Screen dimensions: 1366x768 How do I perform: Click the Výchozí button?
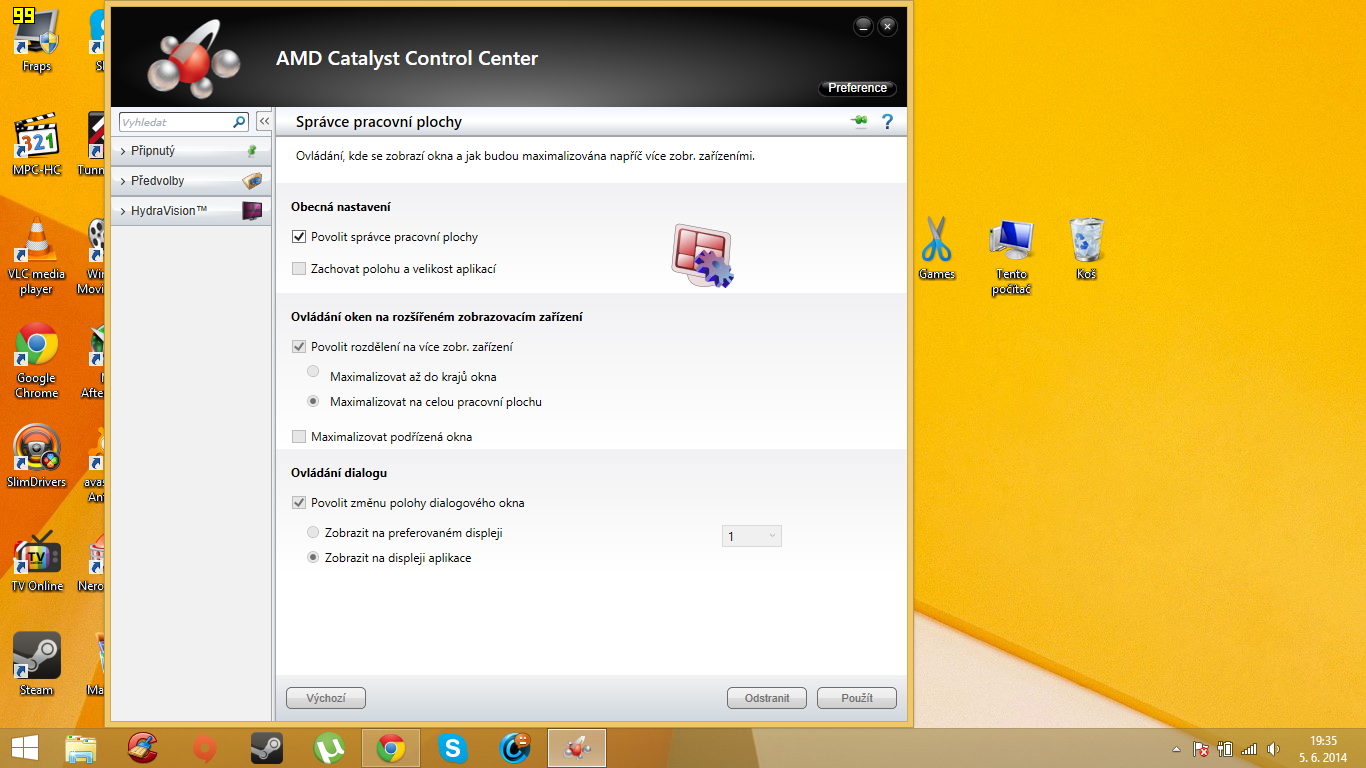[326, 698]
